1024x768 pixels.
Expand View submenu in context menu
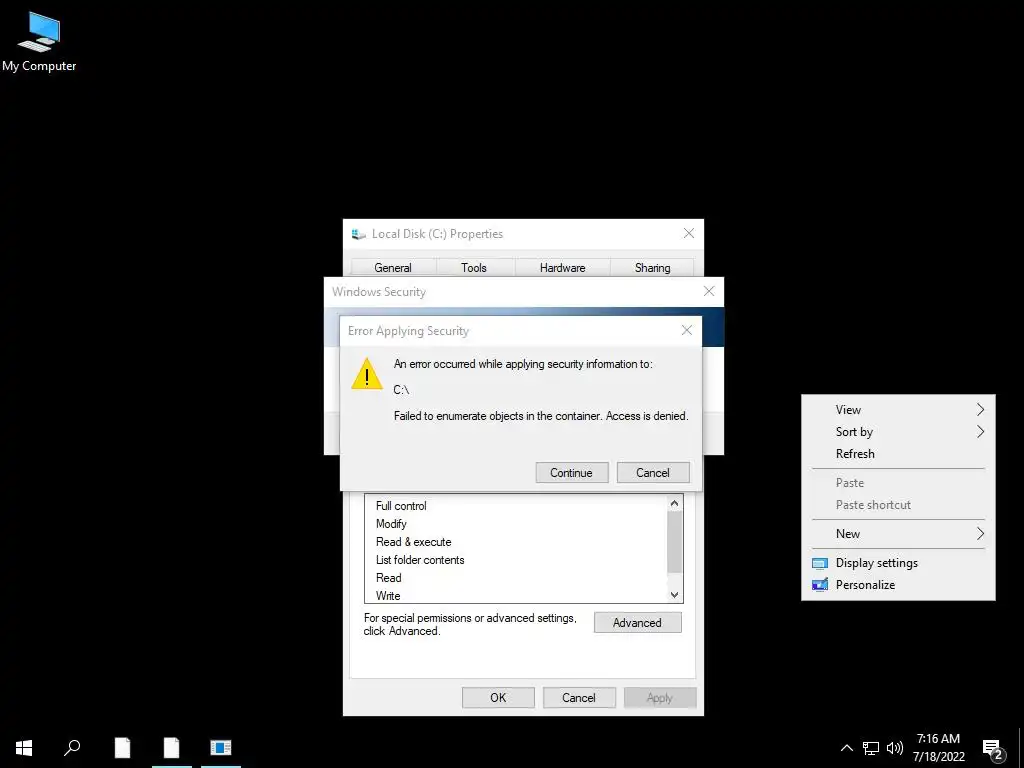[898, 409]
